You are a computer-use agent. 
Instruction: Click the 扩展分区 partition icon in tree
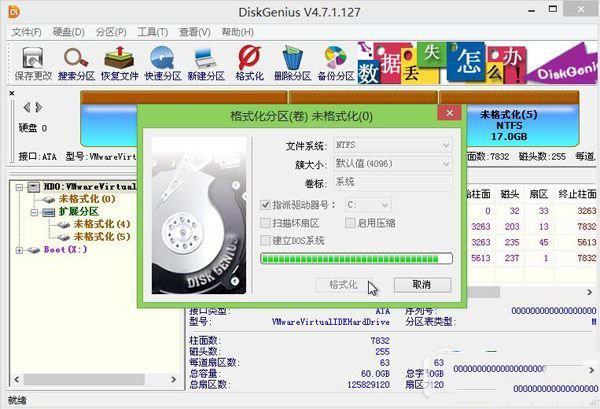point(48,212)
